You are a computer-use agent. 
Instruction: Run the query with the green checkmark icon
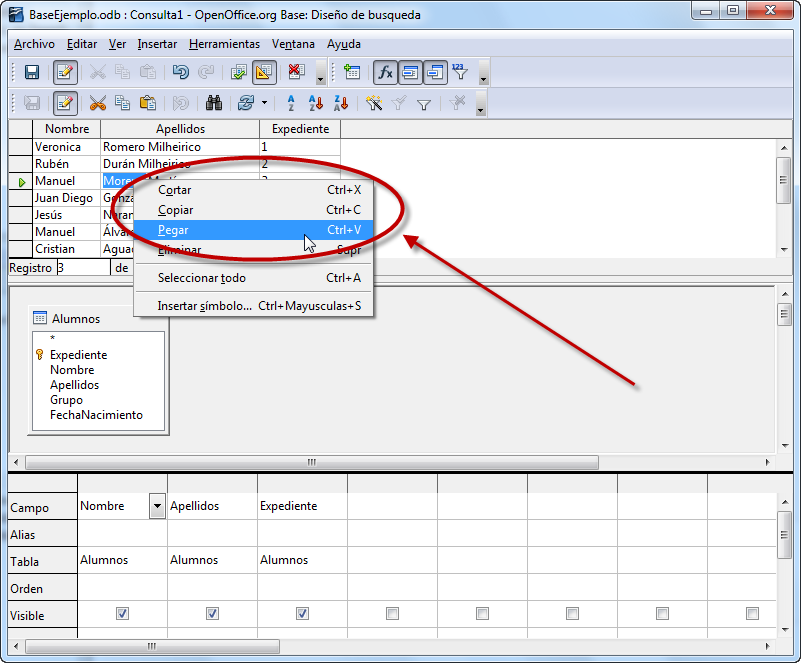(239, 73)
